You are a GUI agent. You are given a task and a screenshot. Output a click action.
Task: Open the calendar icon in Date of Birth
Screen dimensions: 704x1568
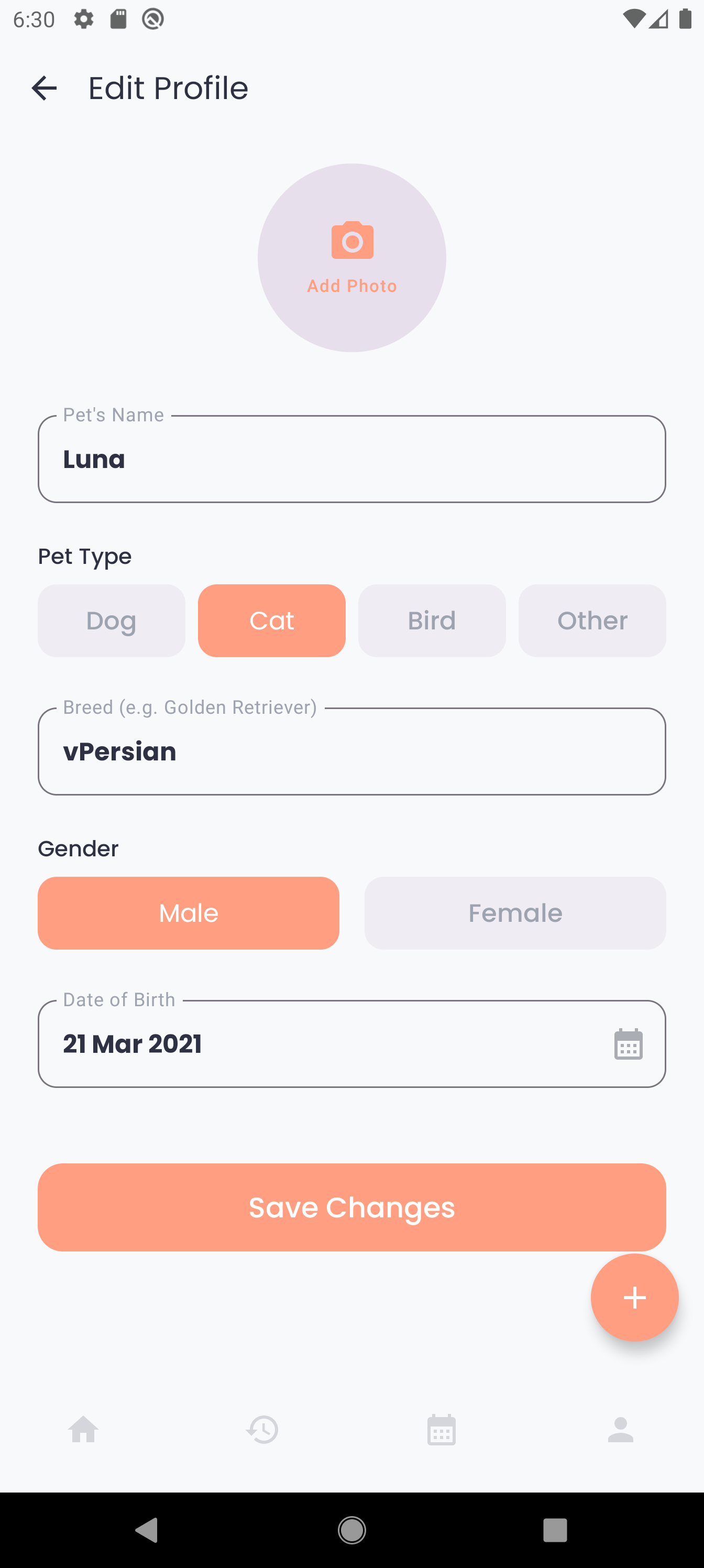click(x=628, y=1044)
